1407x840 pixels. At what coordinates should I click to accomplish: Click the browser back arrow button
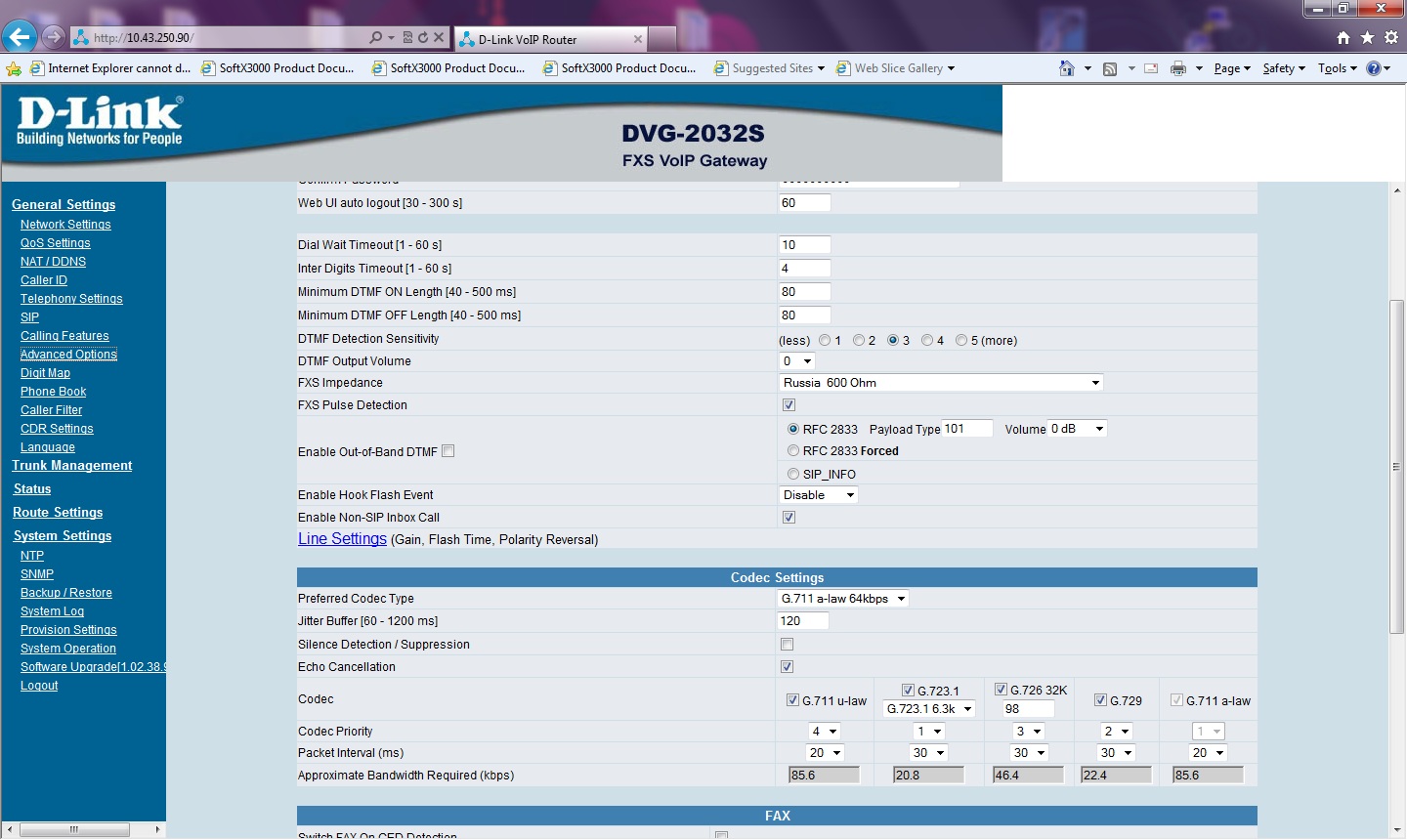(x=20, y=38)
